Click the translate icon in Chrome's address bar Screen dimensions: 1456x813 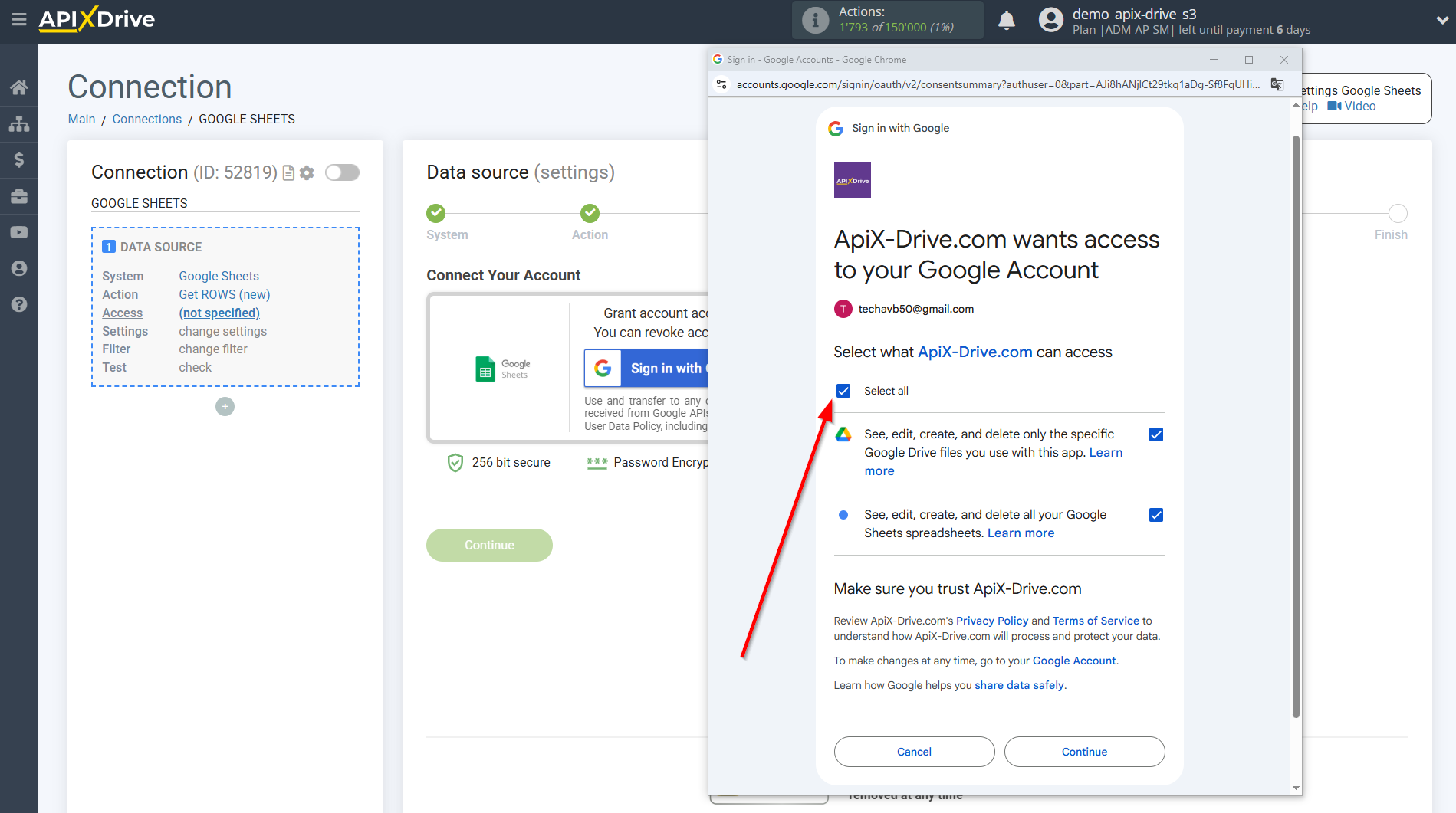pyautogui.click(x=1277, y=84)
